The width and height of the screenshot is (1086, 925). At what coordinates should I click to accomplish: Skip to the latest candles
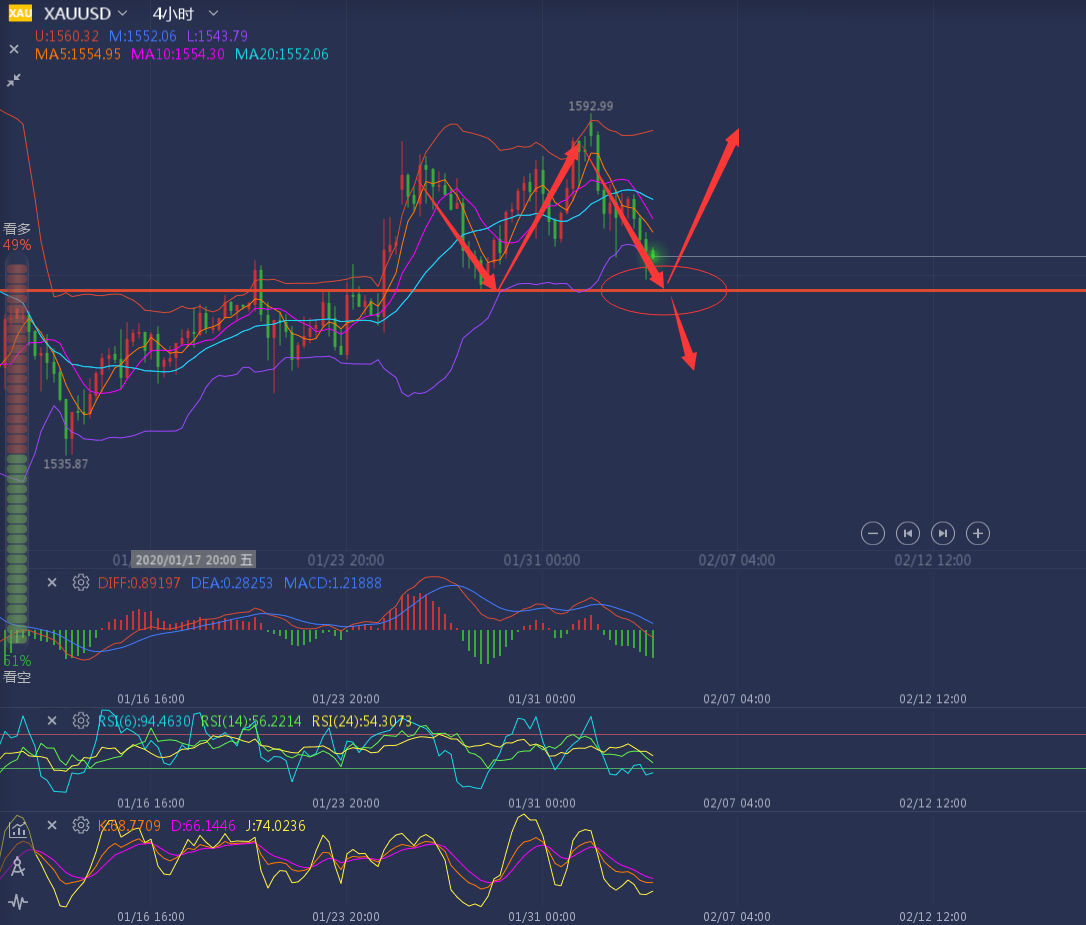[942, 533]
